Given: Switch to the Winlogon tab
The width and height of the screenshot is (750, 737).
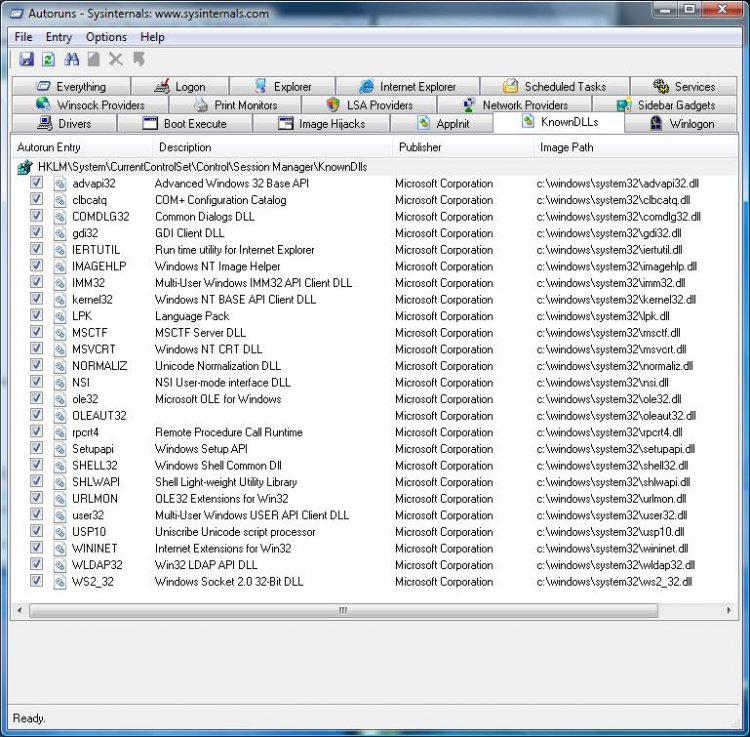Looking at the screenshot, I should tap(682, 123).
